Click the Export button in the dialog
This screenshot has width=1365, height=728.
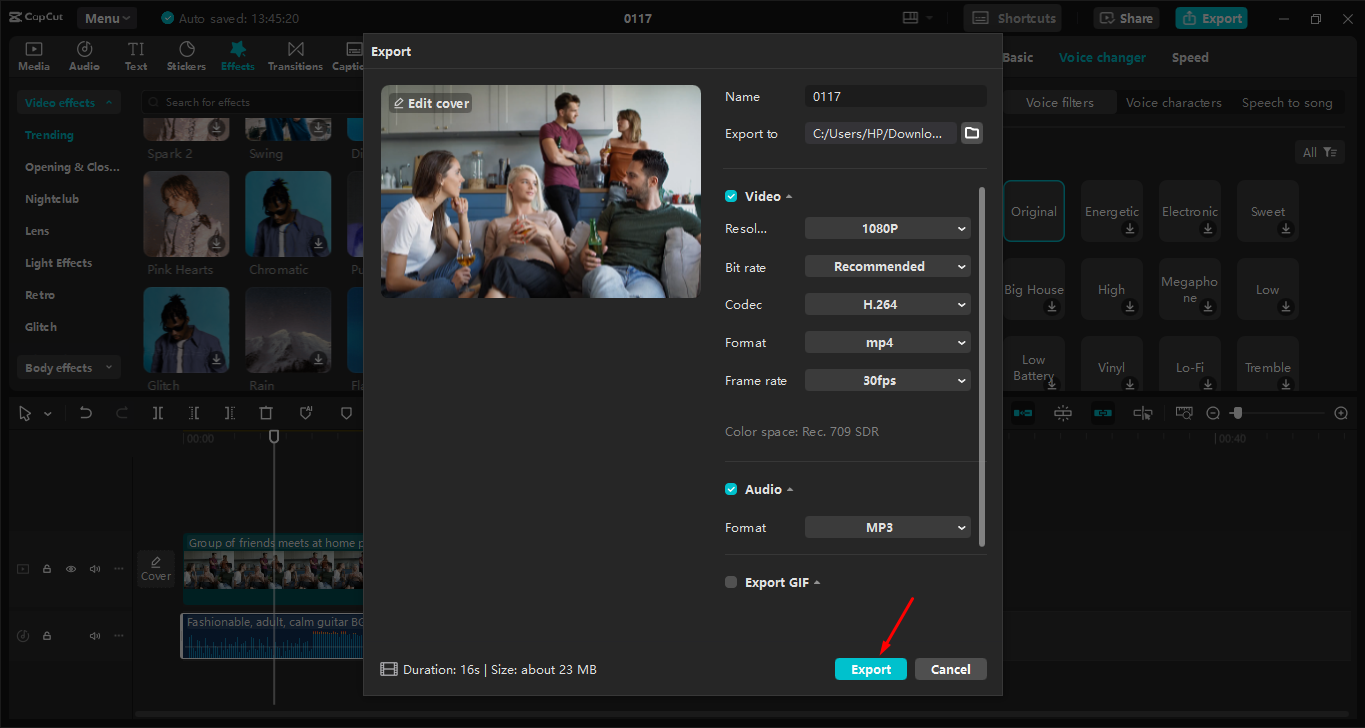870,668
